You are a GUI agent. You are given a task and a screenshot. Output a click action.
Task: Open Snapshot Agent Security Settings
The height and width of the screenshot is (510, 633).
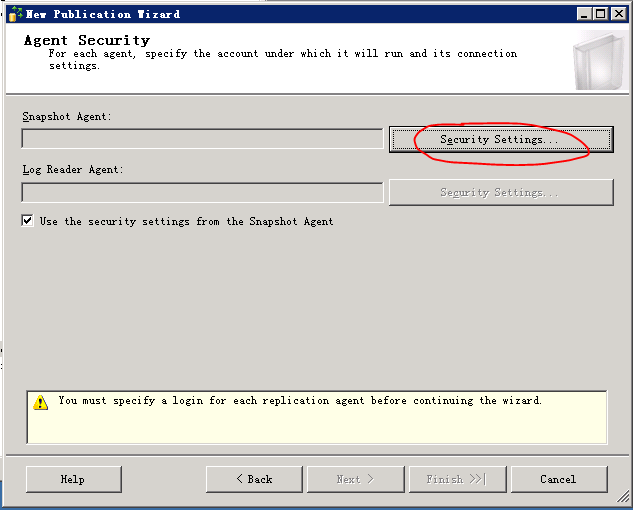coord(501,139)
